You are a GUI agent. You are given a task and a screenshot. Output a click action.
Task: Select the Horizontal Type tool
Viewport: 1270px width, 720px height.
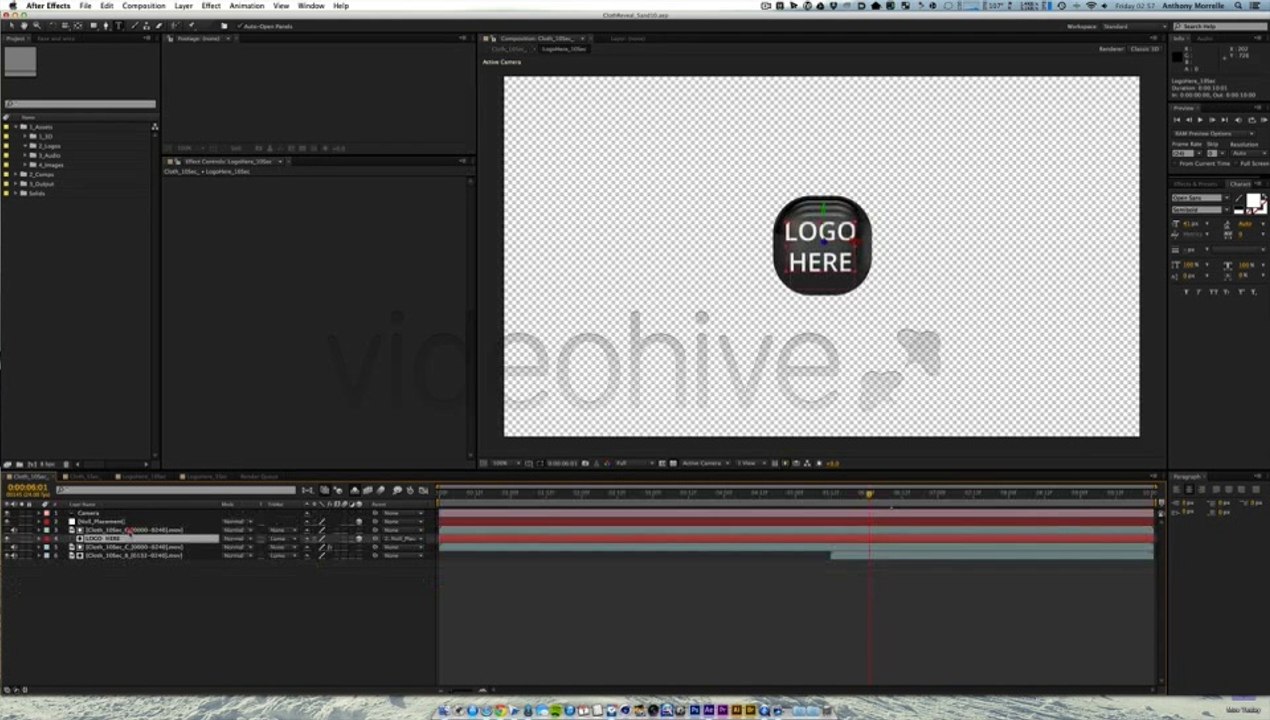click(x=118, y=26)
